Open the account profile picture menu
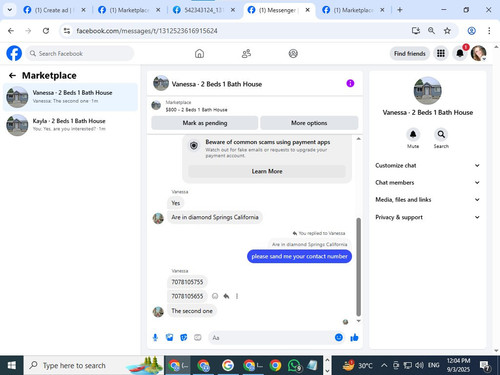The width and height of the screenshot is (500, 375). (x=478, y=53)
